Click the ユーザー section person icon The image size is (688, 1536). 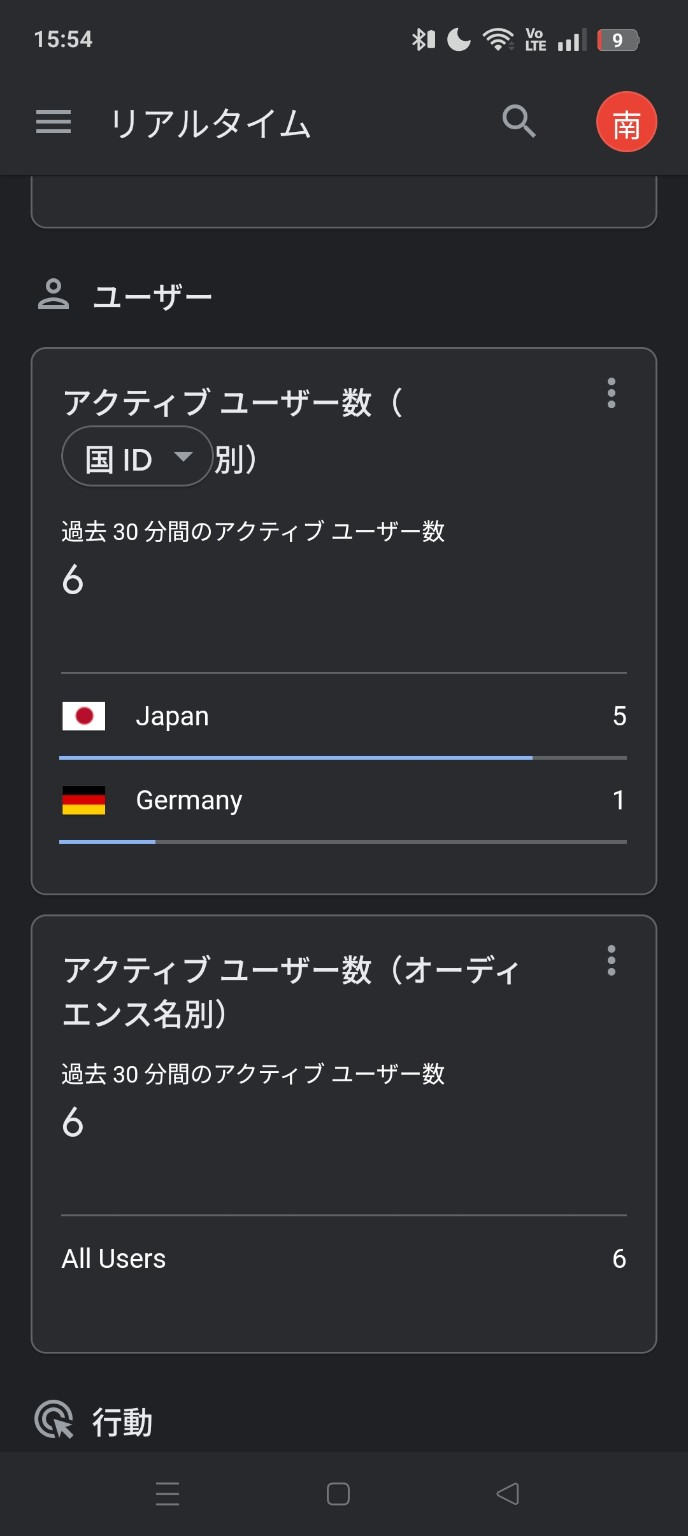(54, 294)
